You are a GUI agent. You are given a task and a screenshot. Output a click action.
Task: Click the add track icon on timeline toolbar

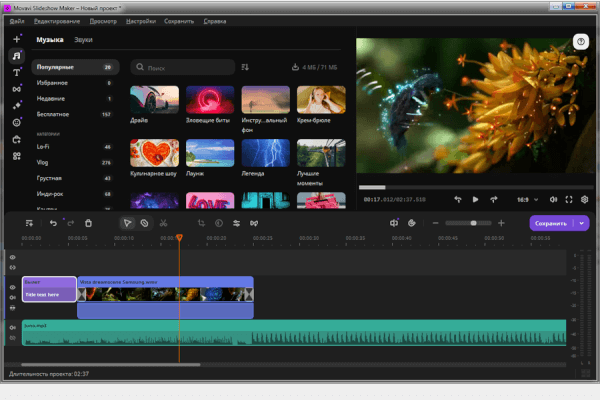(29, 223)
